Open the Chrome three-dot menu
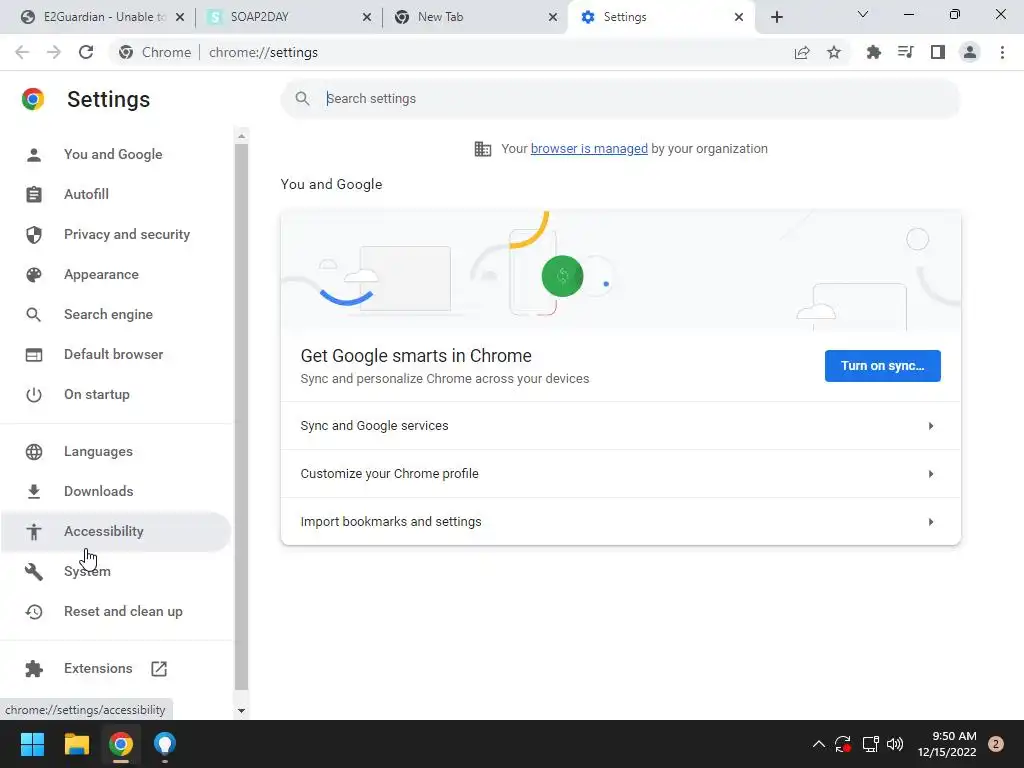 click(x=1002, y=52)
